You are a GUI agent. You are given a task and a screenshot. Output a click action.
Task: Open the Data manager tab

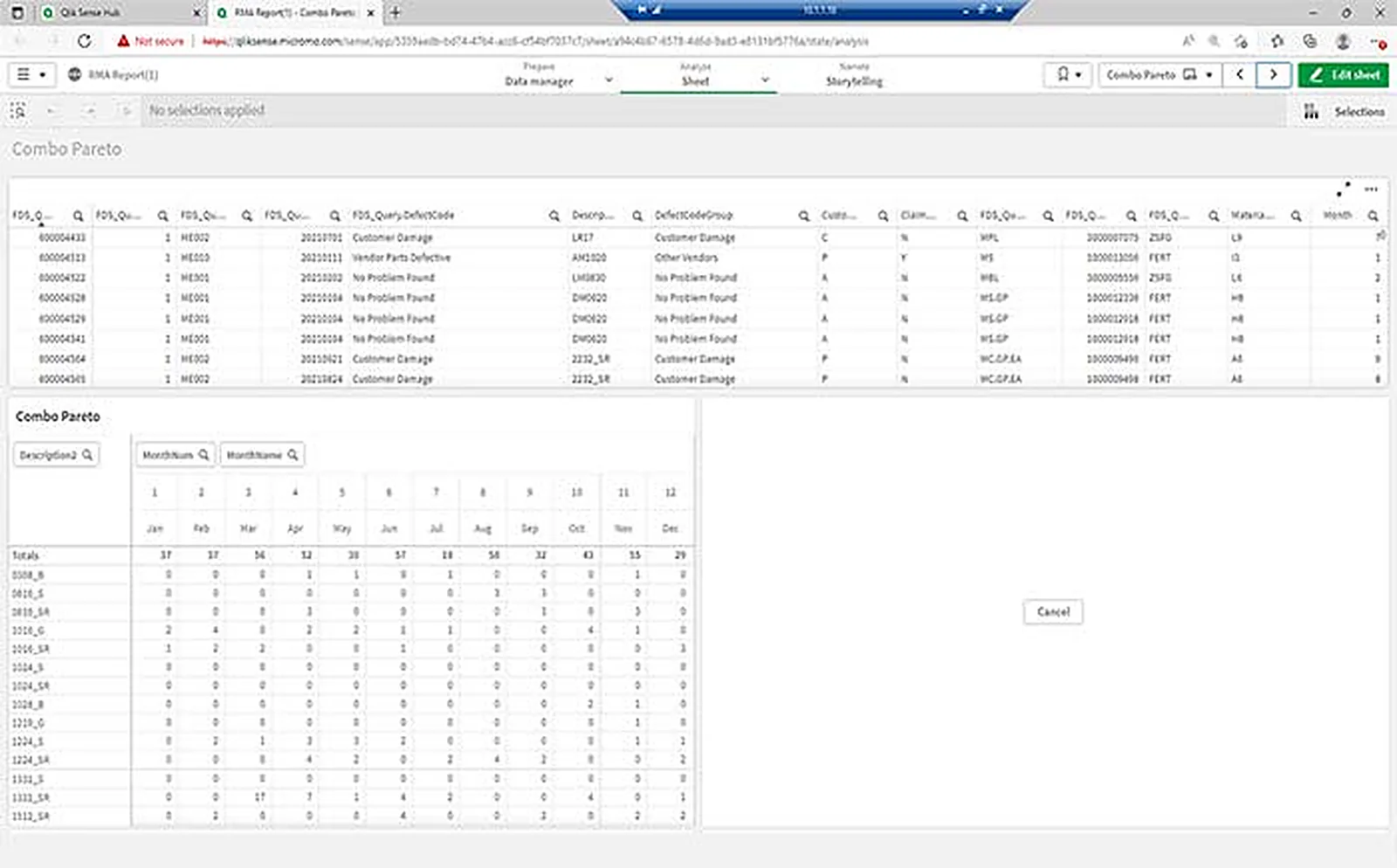pyautogui.click(x=539, y=75)
